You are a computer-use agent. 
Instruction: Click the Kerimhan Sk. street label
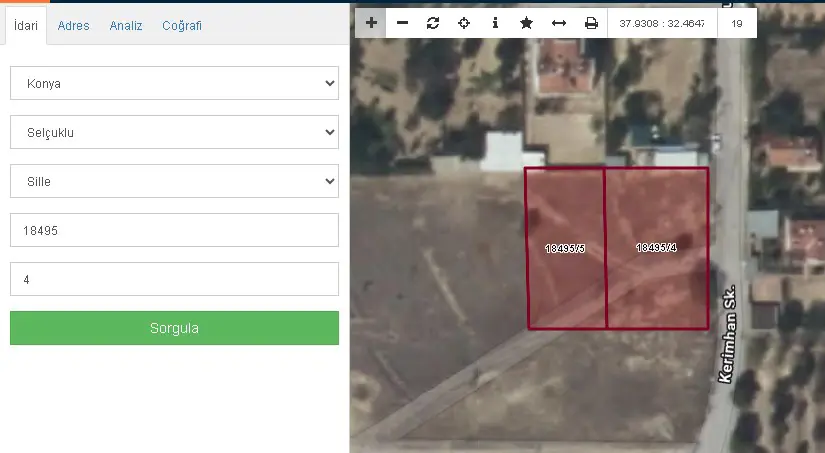727,334
